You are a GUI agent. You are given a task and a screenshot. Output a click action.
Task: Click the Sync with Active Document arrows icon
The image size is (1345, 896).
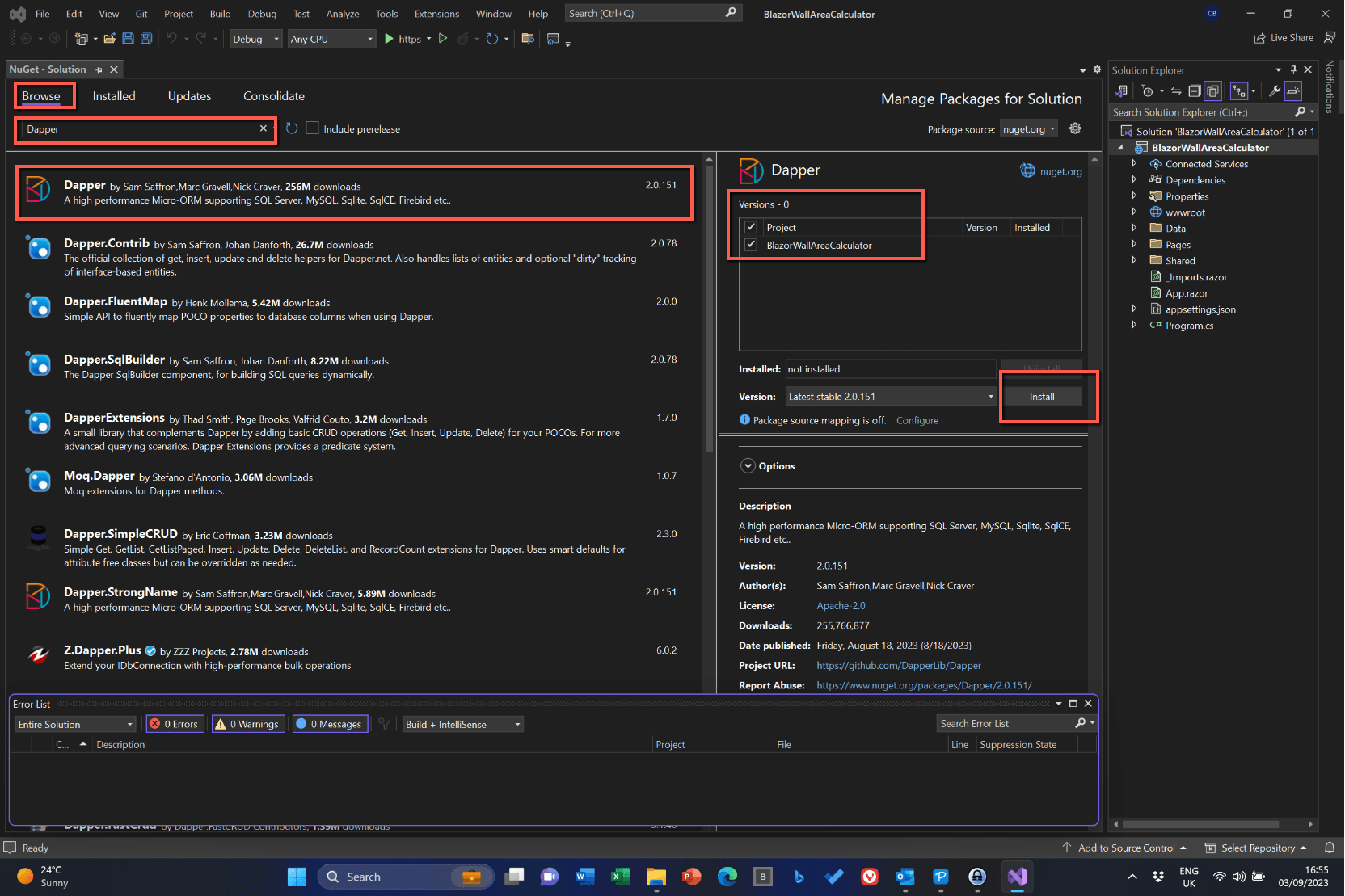(x=1176, y=91)
